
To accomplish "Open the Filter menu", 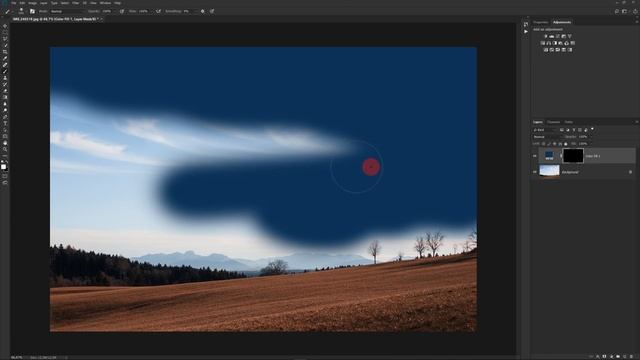I will pos(76,3).
